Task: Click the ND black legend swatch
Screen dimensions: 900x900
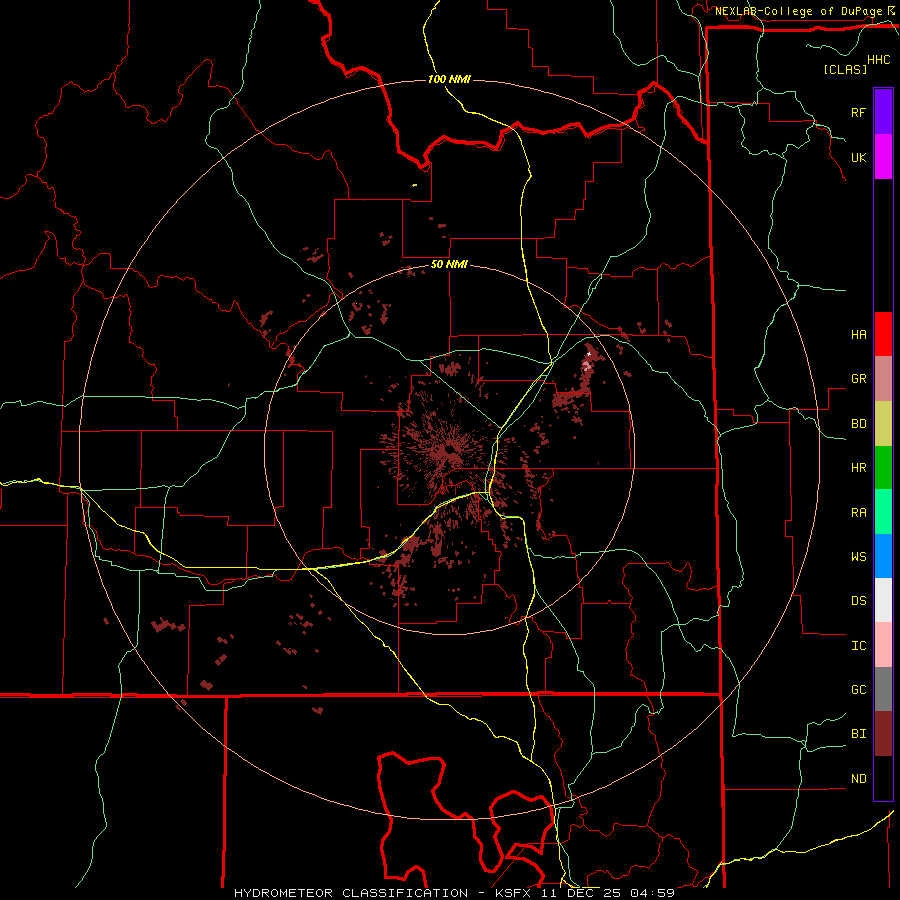Action: pyautogui.click(x=883, y=778)
